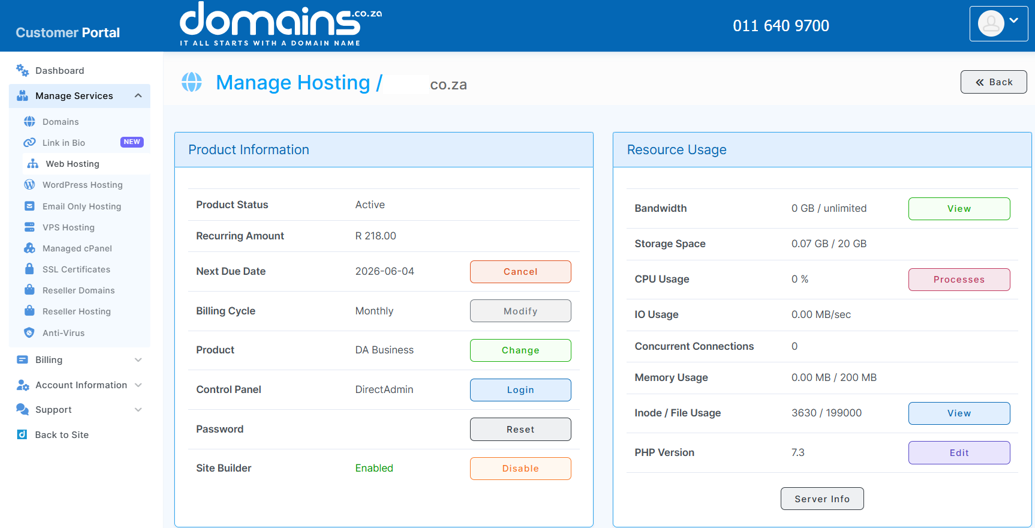Open the user avatar dropdown
Image resolution: width=1035 pixels, height=528 pixels.
[x=998, y=24]
